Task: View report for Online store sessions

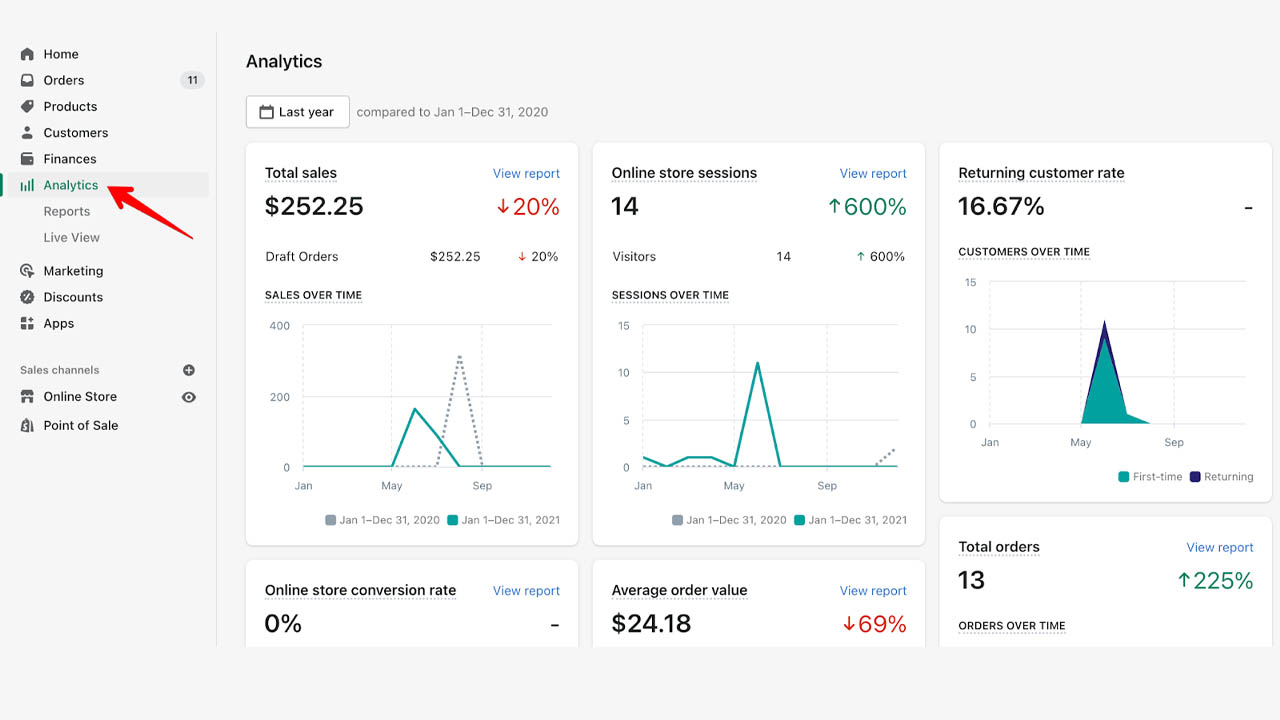Action: pyautogui.click(x=873, y=173)
